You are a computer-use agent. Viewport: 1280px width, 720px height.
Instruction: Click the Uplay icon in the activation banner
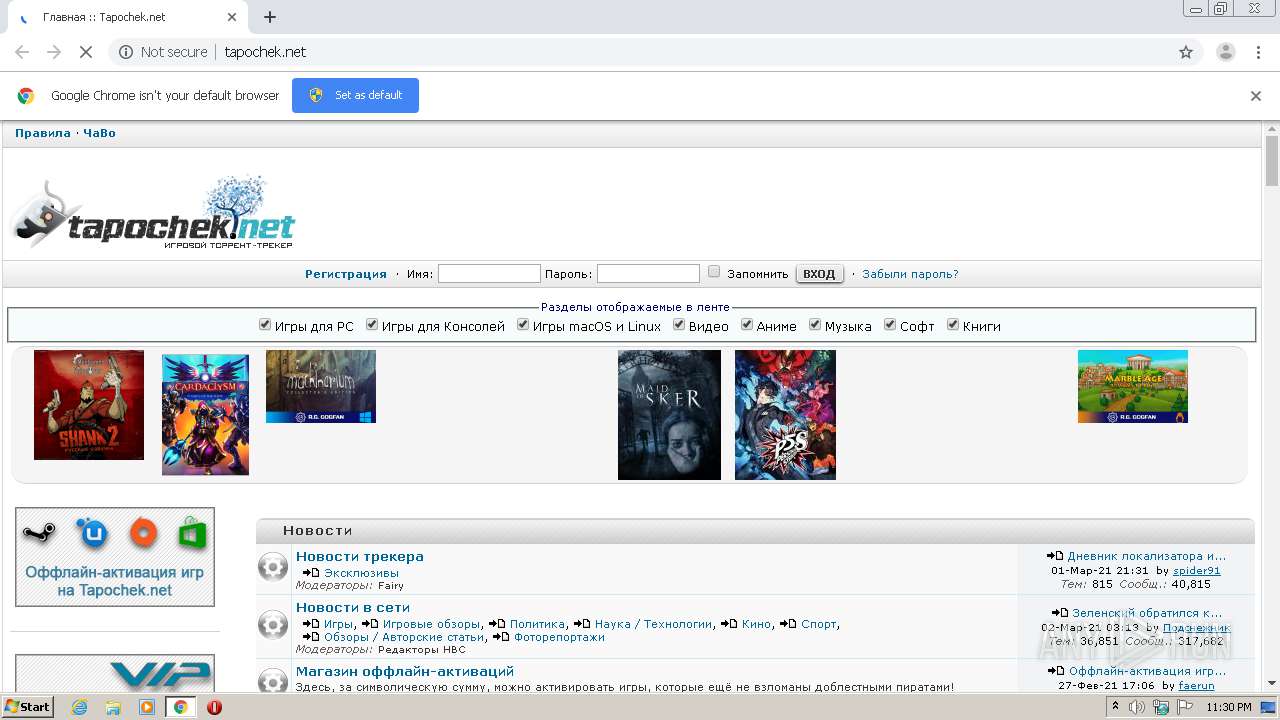(93, 534)
